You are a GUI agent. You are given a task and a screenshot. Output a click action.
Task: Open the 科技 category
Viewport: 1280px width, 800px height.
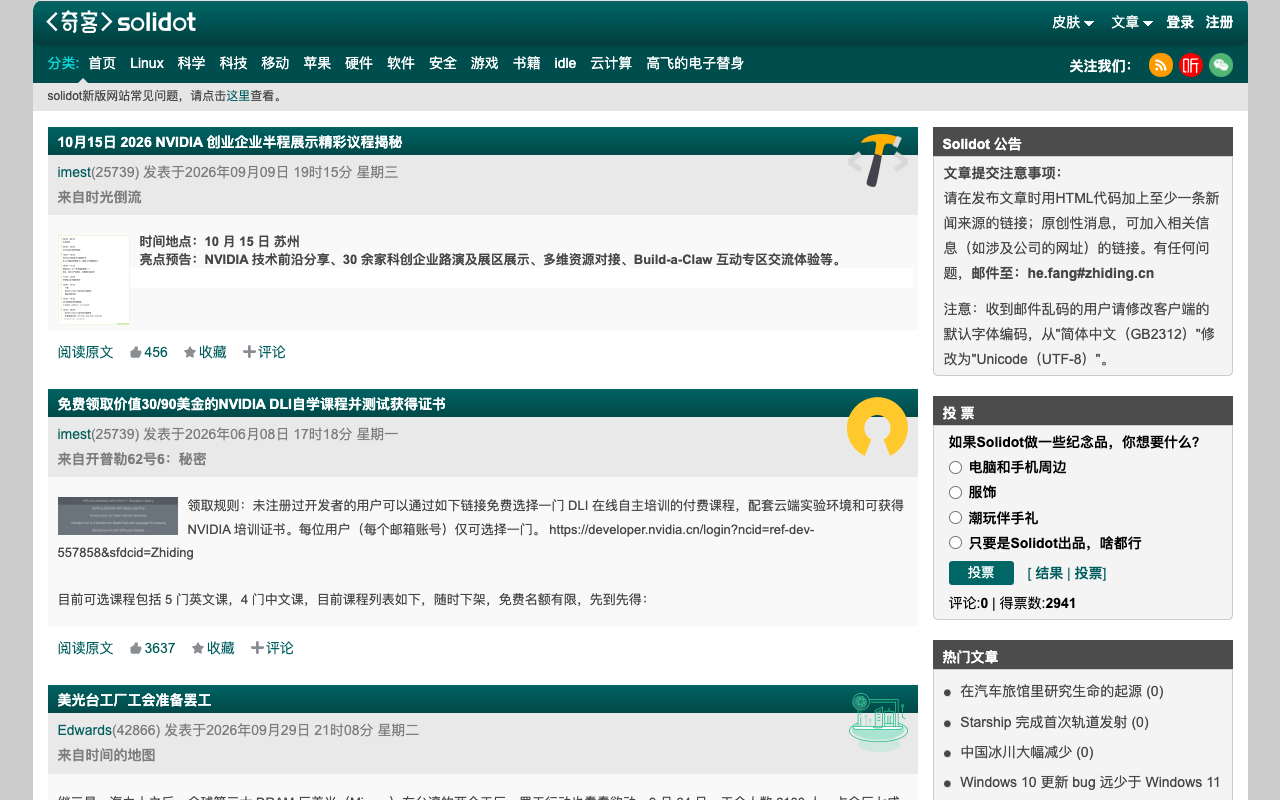pos(234,63)
